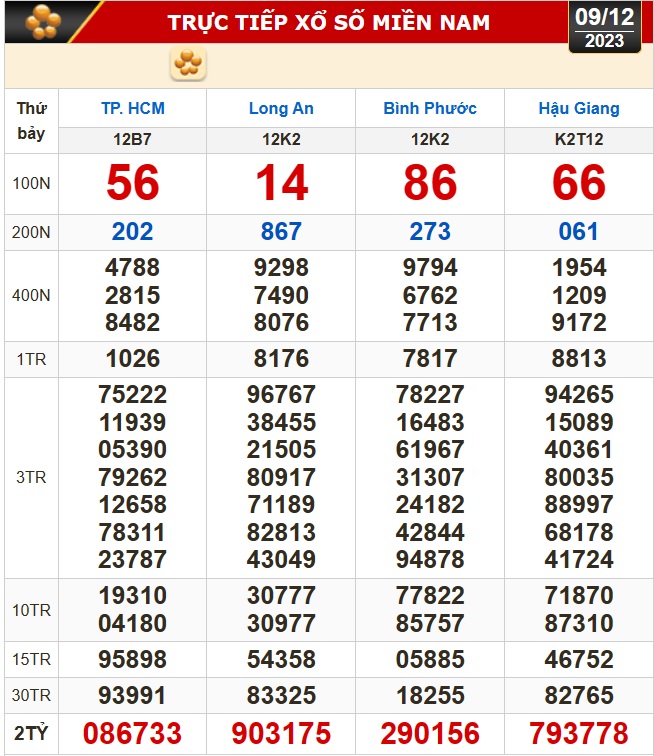Select the red number 86 for Bình Phước
Image resolution: width=654 pixels, height=756 pixels.
pyautogui.click(x=430, y=182)
